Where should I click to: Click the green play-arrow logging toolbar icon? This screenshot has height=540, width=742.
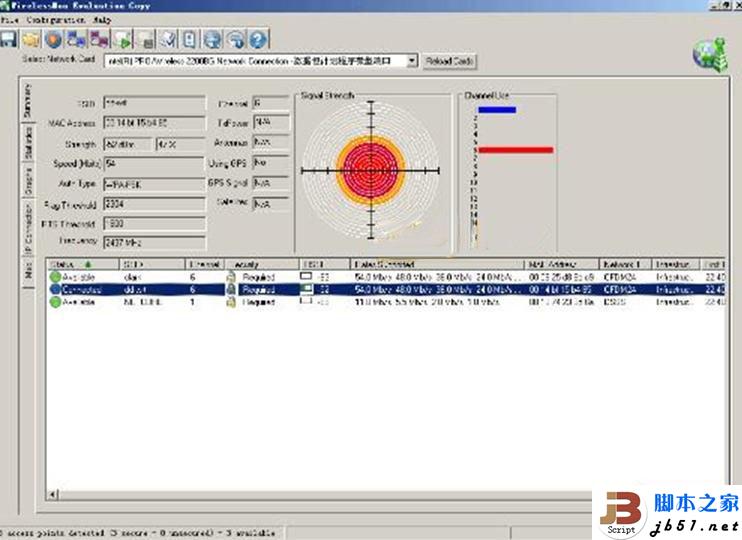pyautogui.click(x=123, y=39)
